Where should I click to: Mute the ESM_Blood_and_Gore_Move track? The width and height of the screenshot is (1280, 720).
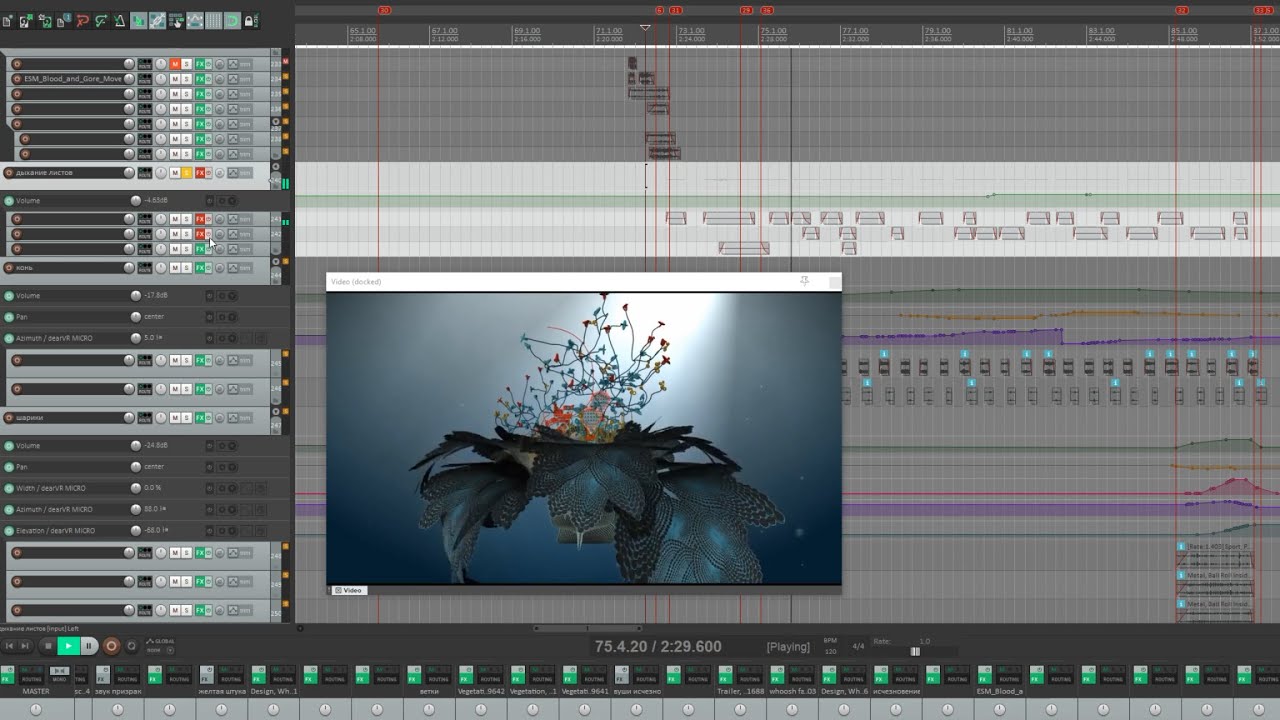[175, 79]
